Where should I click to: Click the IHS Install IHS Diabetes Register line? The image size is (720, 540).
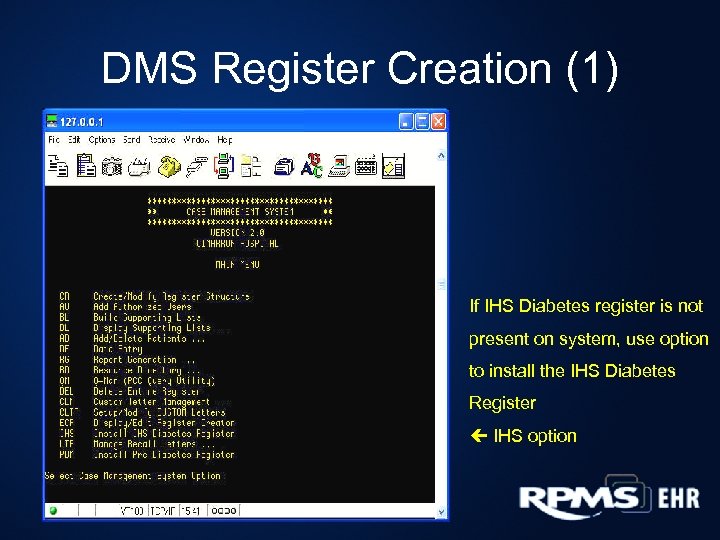point(147,433)
